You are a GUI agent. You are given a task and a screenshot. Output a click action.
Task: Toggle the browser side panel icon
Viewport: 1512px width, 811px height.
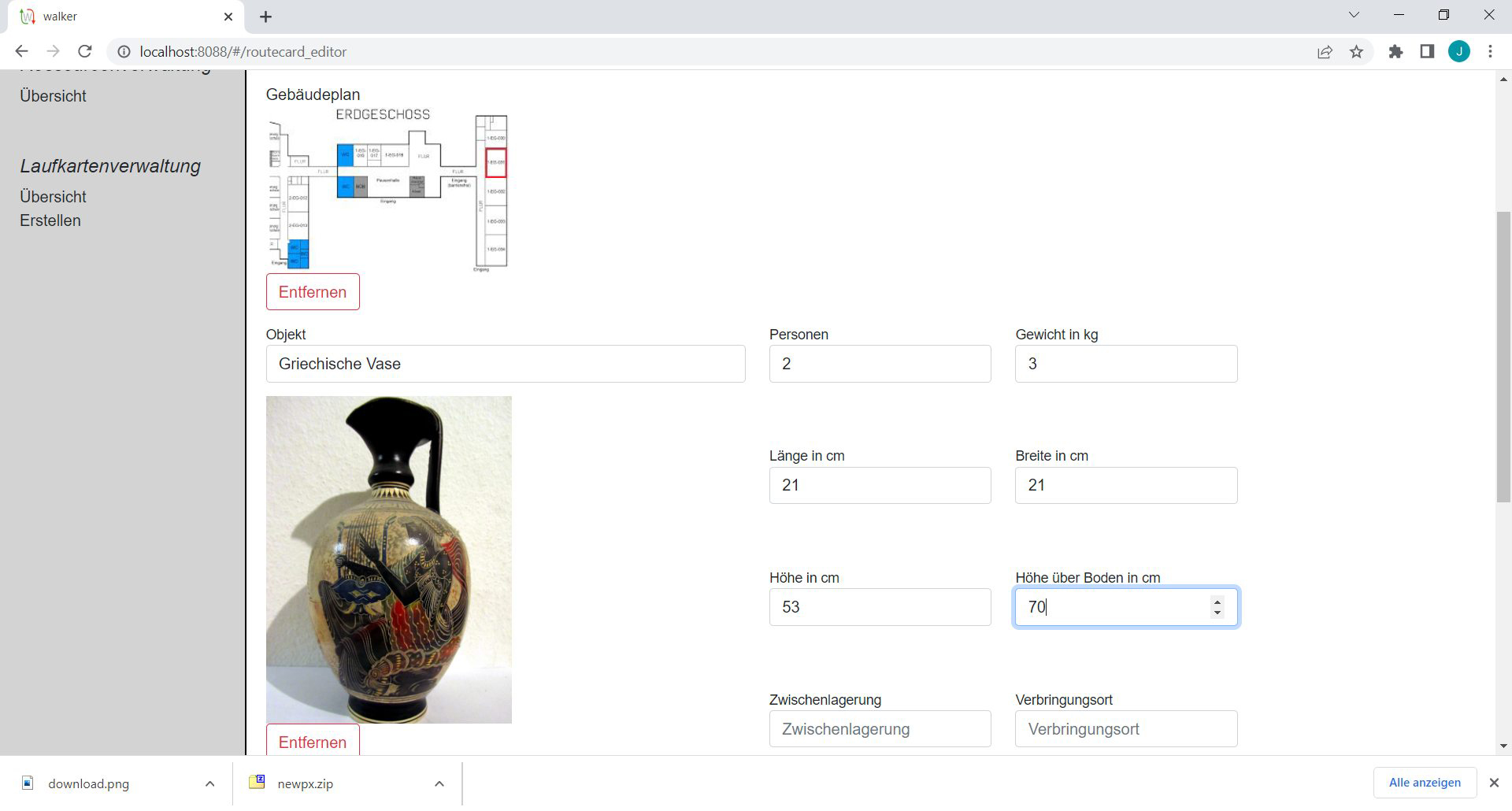(1427, 52)
